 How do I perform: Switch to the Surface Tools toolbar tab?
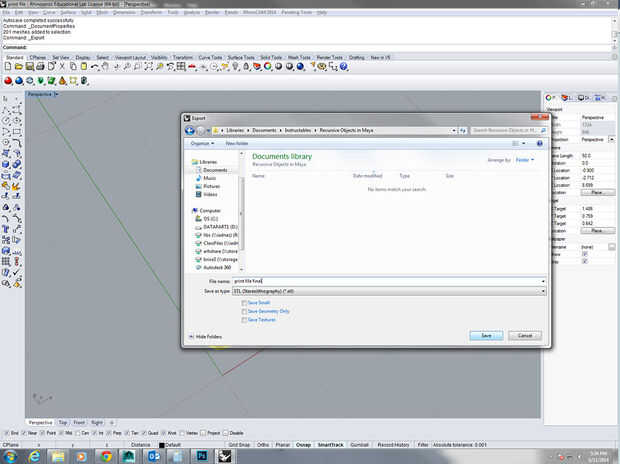coord(241,57)
